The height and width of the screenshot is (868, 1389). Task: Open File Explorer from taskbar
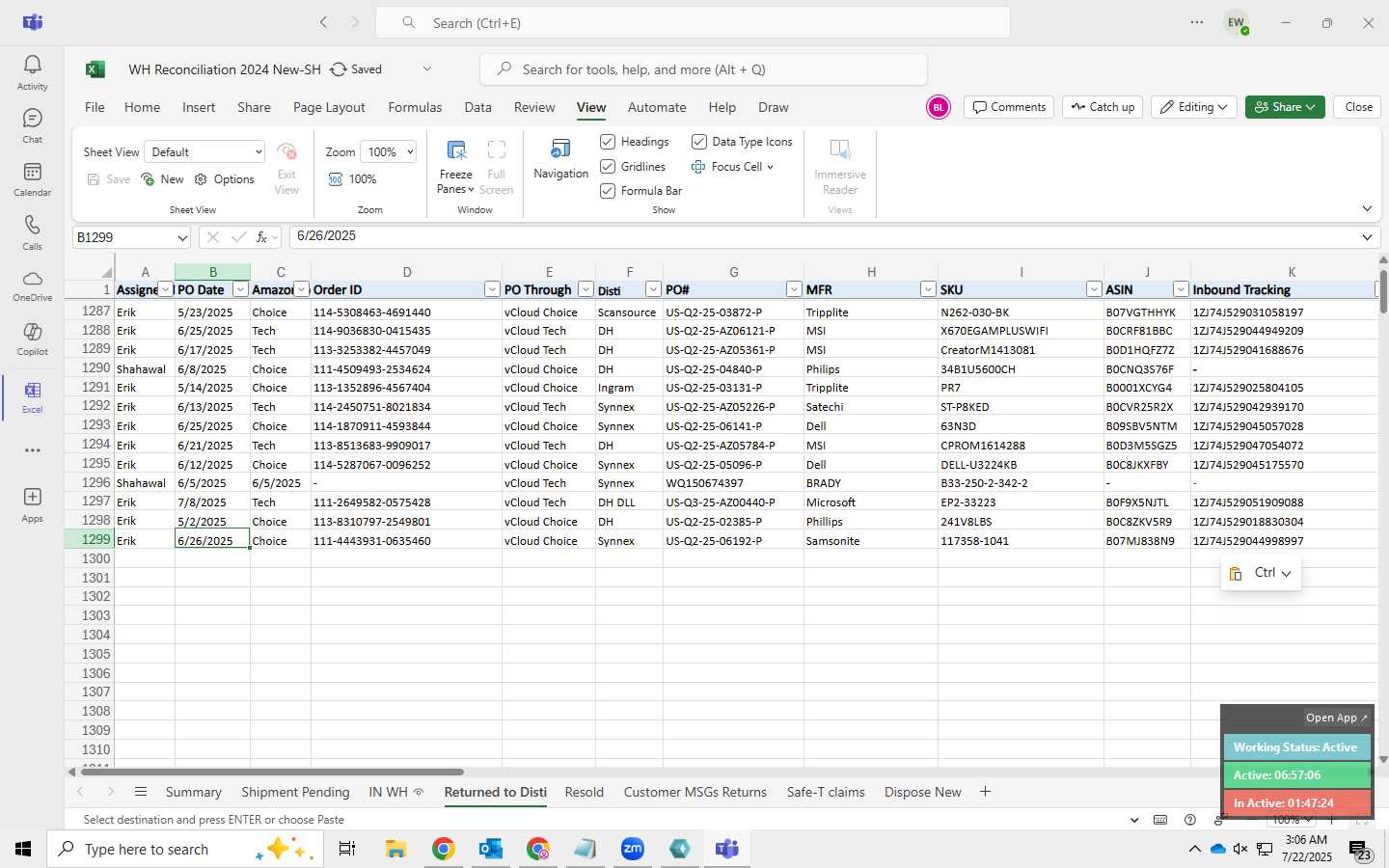pos(395,849)
